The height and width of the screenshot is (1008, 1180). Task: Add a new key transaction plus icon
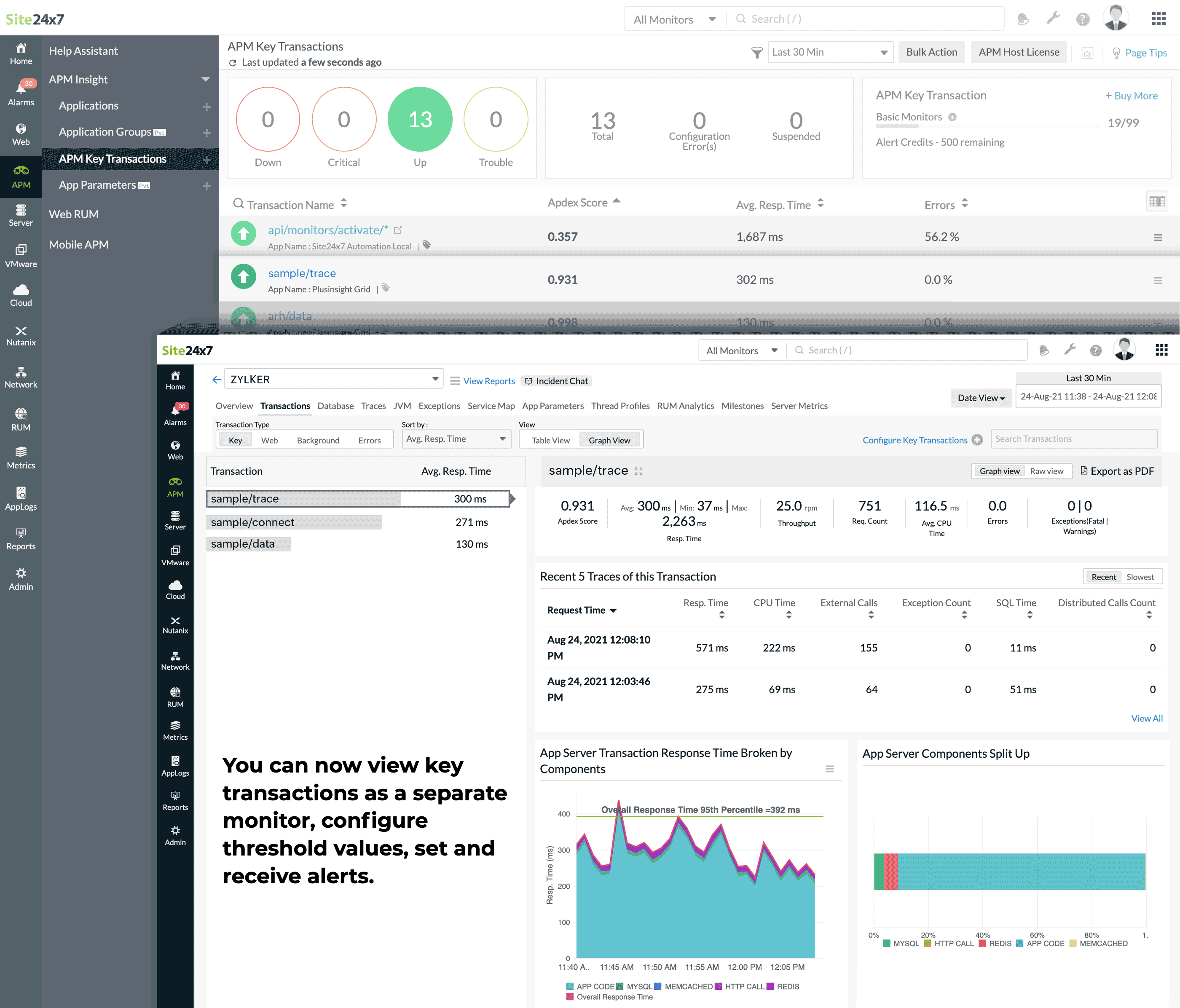click(x=206, y=160)
